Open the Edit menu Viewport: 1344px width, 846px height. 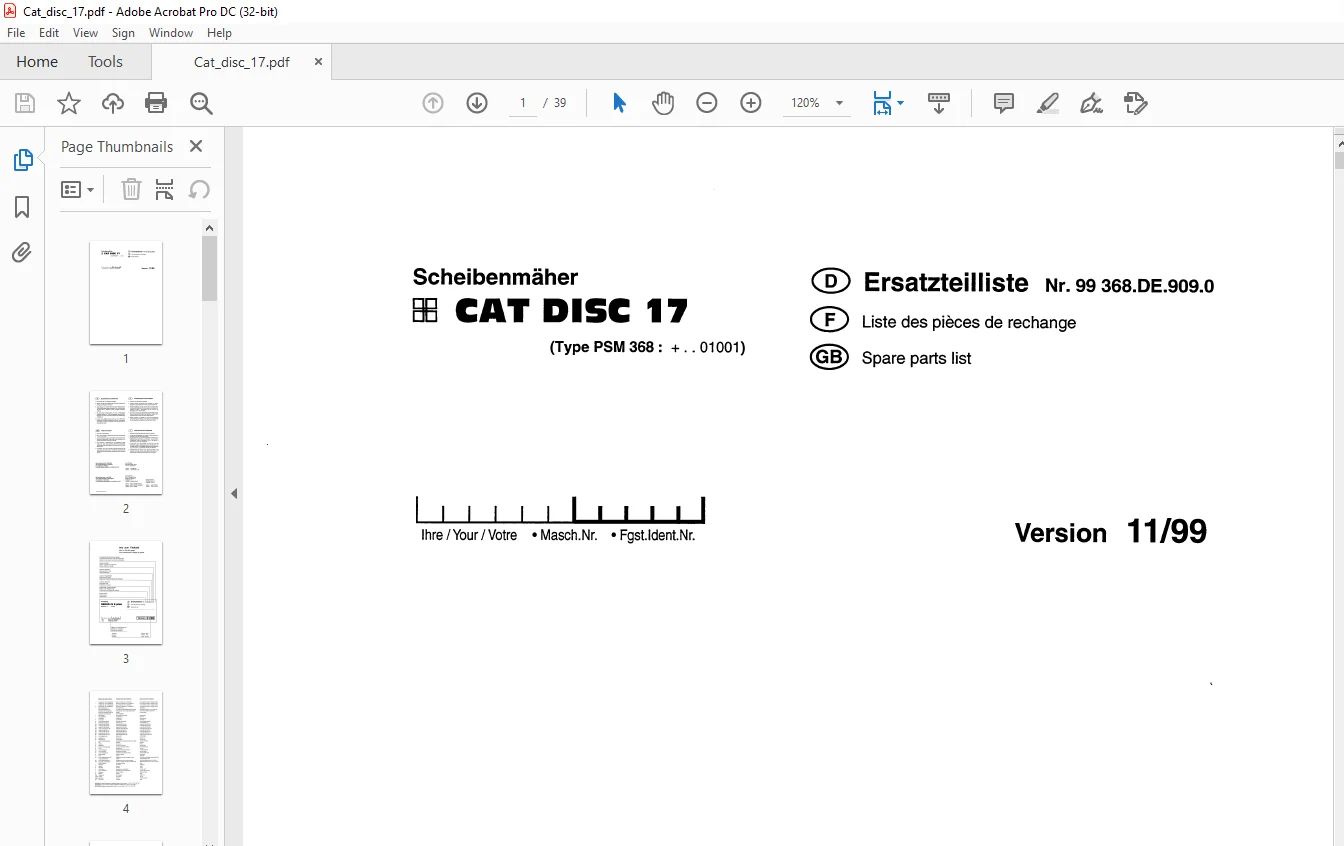(x=49, y=33)
